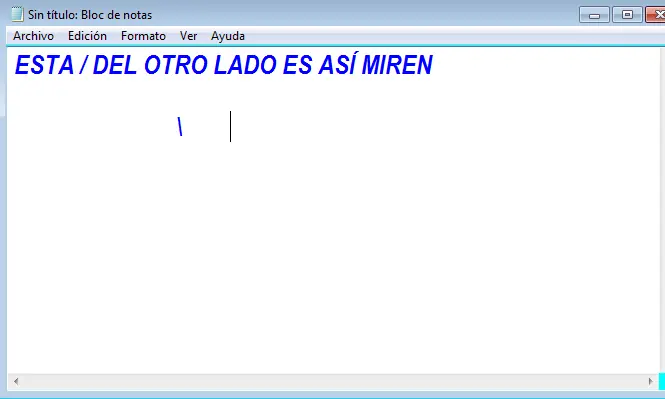Close the Bloc de notas window
The image size is (665, 399).
pos(656,15)
